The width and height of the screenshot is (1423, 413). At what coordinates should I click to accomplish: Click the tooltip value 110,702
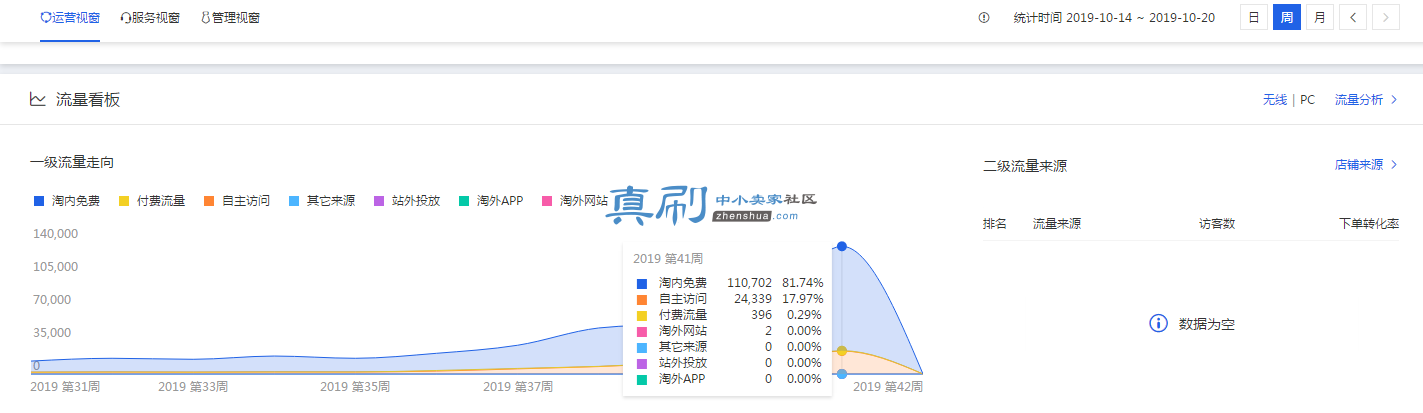749,283
